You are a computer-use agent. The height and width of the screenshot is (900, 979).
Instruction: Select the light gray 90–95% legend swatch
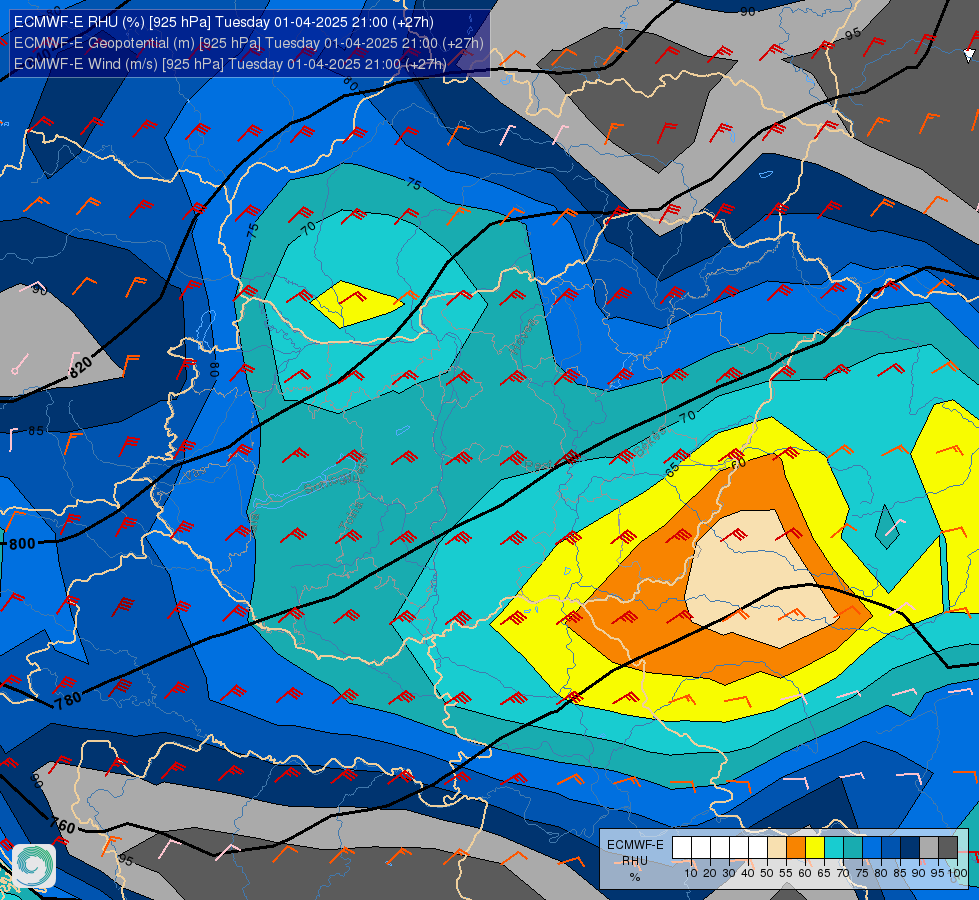[929, 848]
